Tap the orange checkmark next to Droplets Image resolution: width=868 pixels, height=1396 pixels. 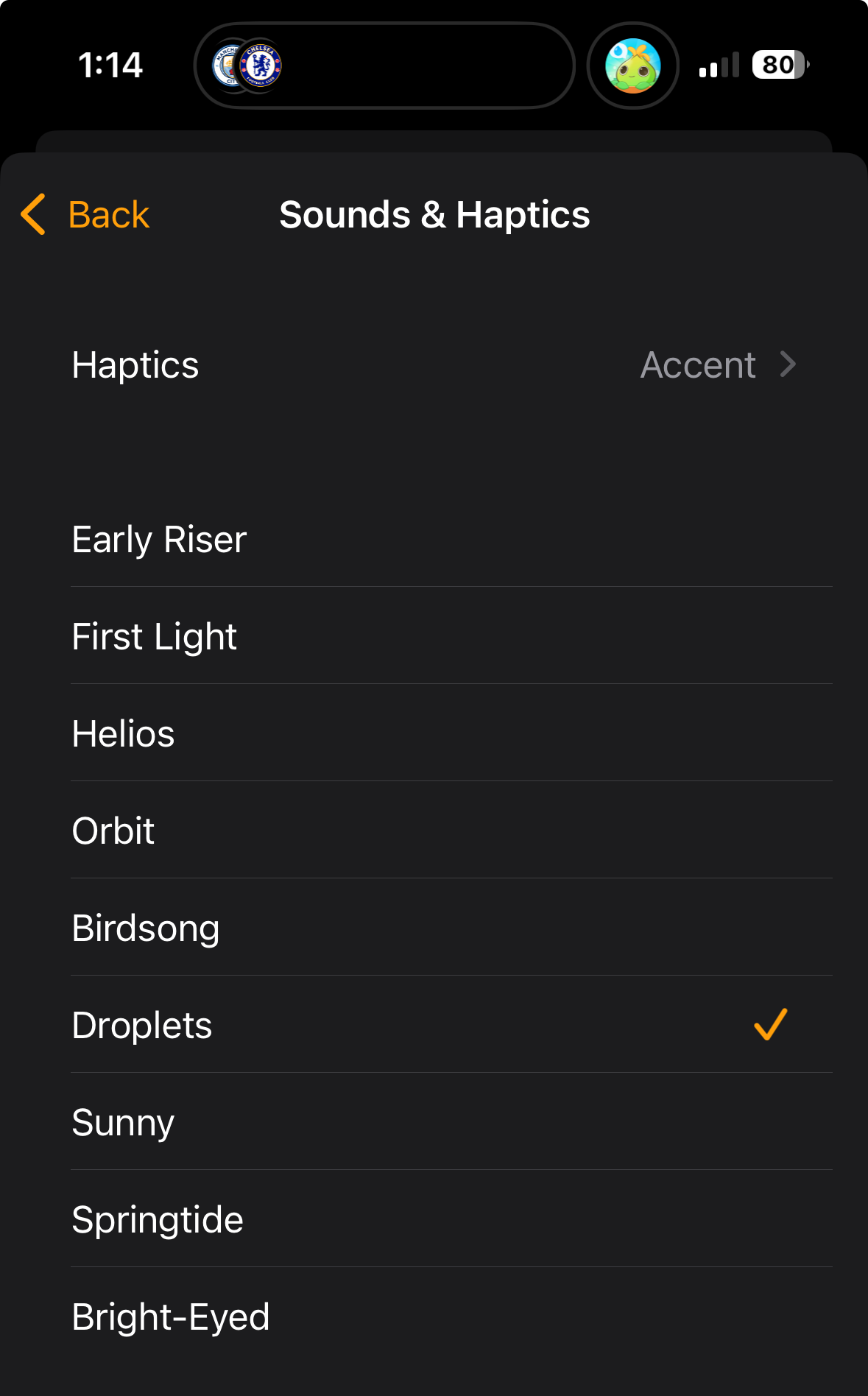770,1024
